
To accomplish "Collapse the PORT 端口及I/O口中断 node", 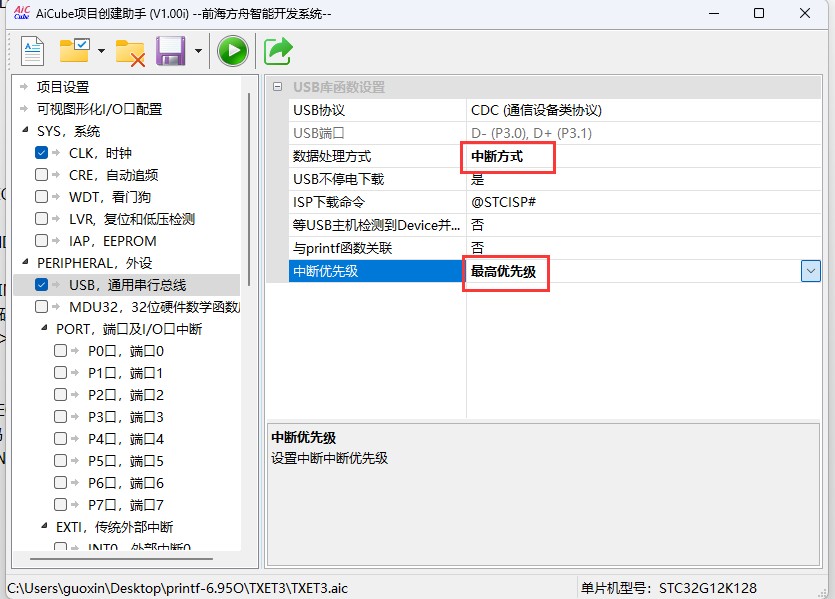I will click(44, 328).
